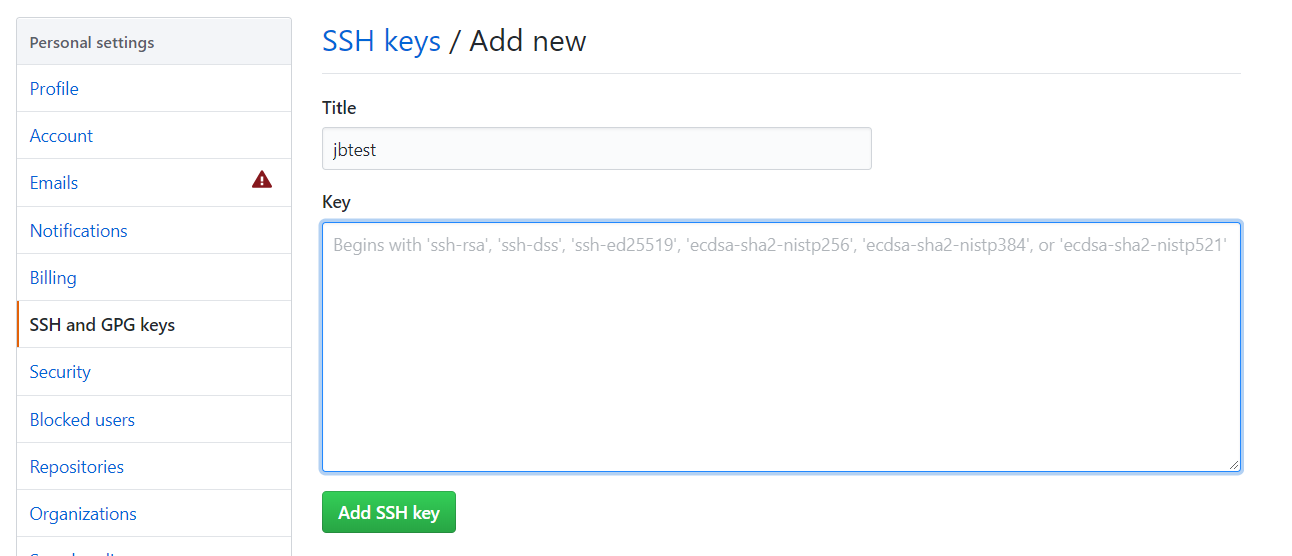Navigate to Security settings
The image size is (1292, 556).
pyautogui.click(x=60, y=372)
